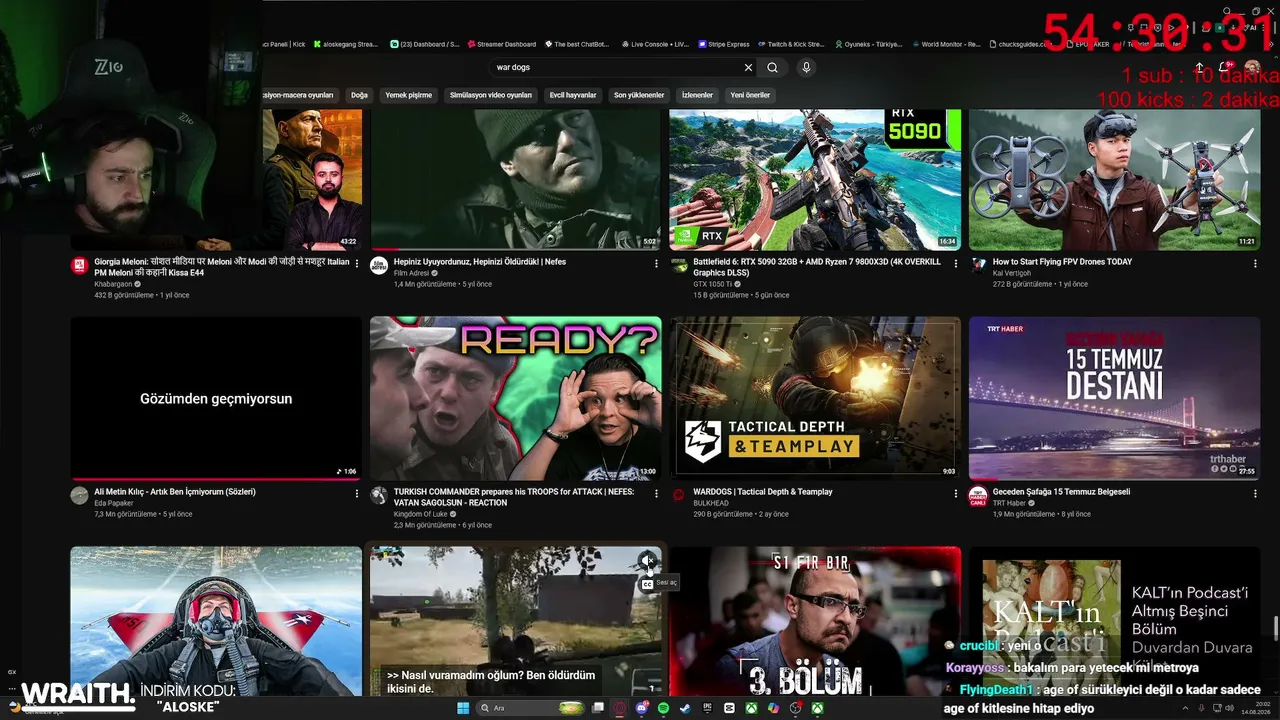Open Steam from the taskbar
The width and height of the screenshot is (1280, 720).
tap(685, 708)
